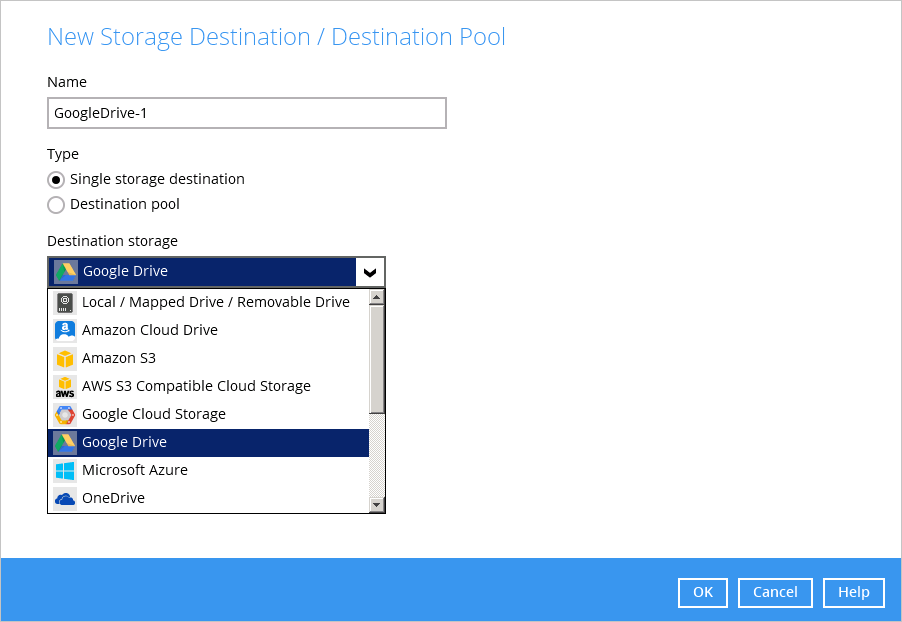Click the Local / Mapped Drive hard disk icon

[x=65, y=302]
